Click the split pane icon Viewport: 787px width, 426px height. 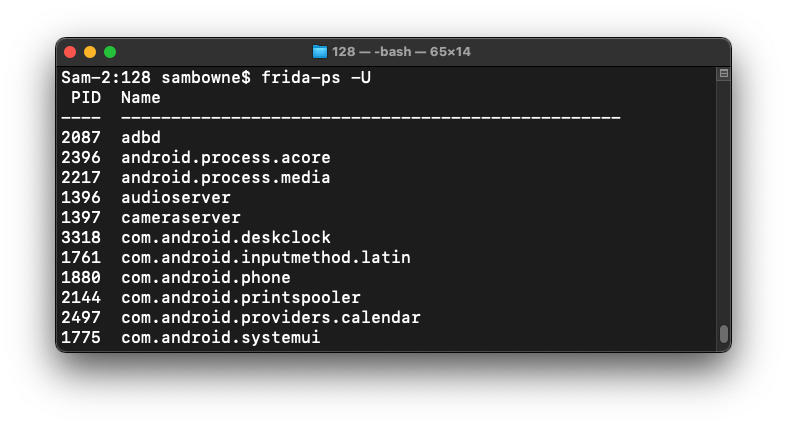724,74
